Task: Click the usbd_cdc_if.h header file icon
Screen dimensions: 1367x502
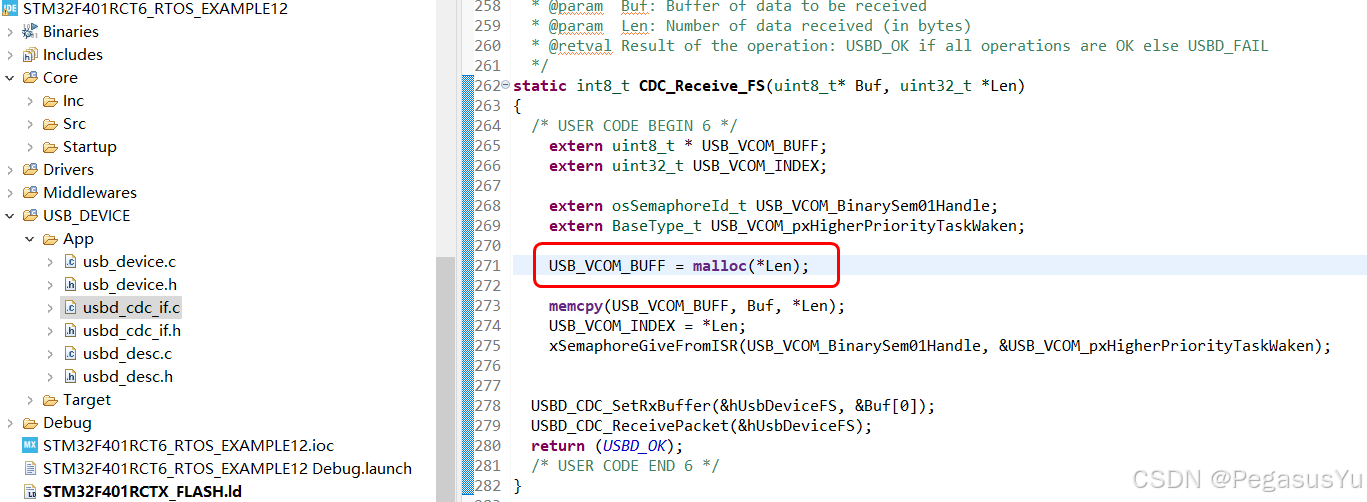Action: (70, 331)
